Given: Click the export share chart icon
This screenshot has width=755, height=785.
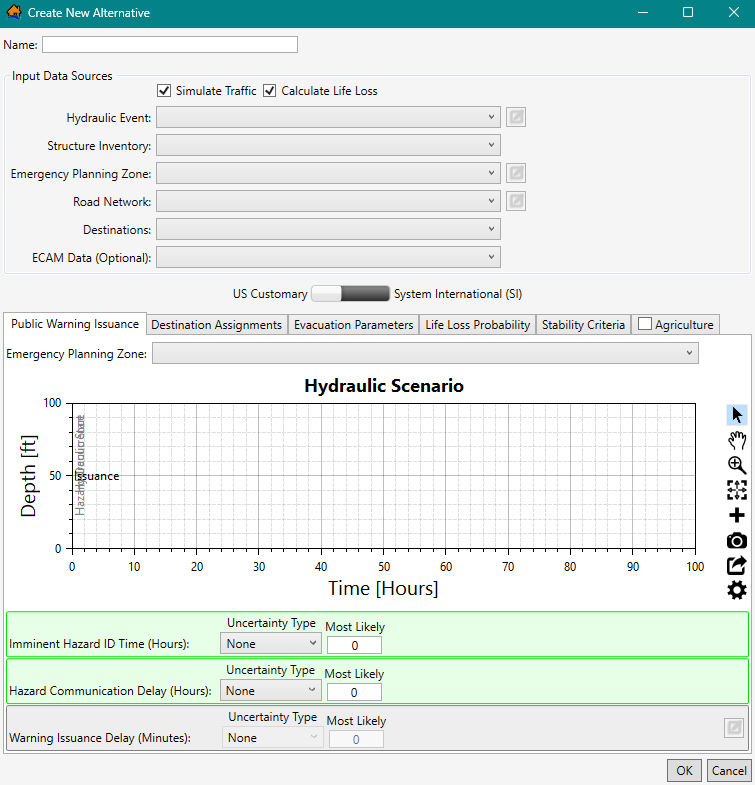Looking at the screenshot, I should [x=736, y=566].
